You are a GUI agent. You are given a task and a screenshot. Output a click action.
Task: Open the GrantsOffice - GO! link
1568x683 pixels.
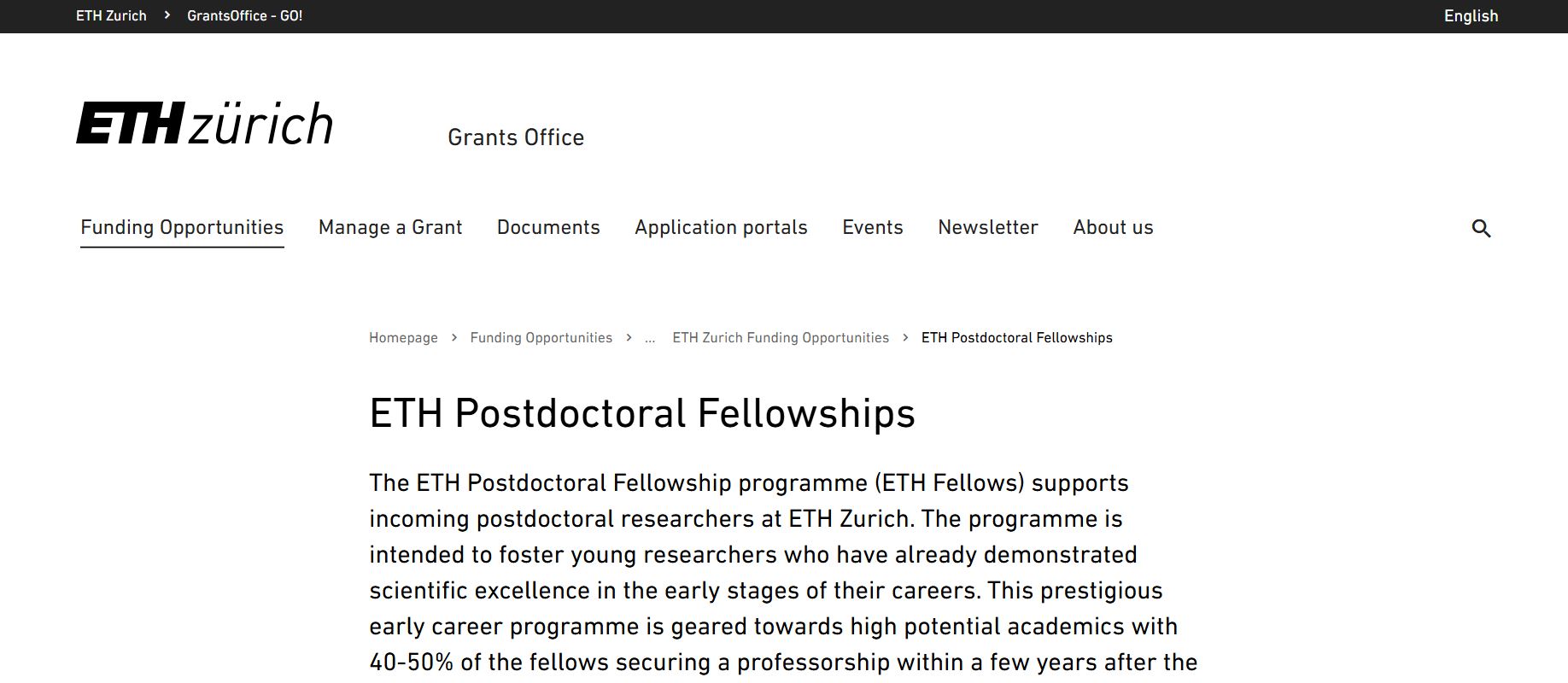pyautogui.click(x=244, y=15)
